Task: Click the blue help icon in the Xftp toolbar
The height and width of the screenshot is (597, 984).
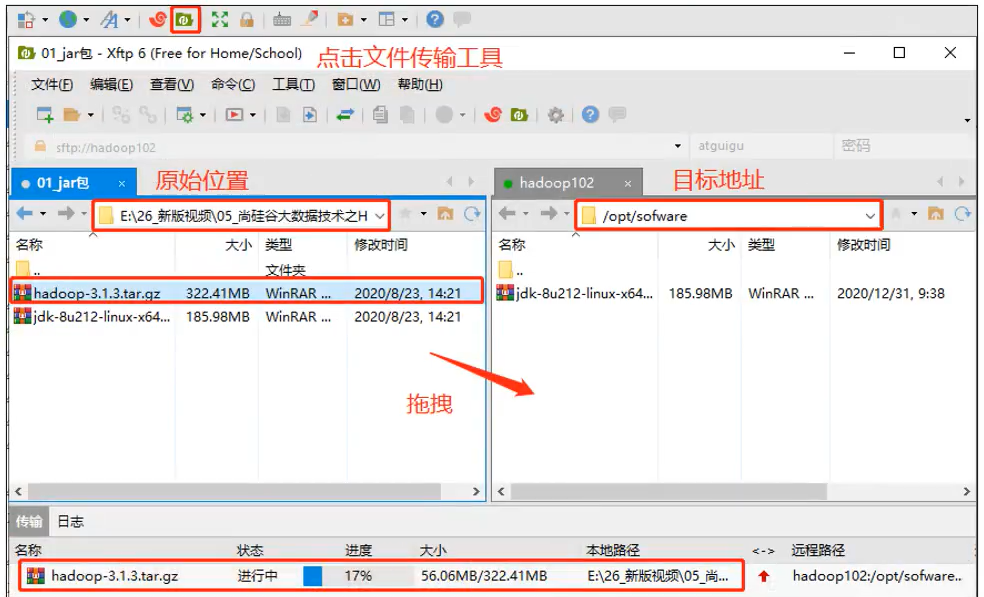Action: pyautogui.click(x=590, y=114)
